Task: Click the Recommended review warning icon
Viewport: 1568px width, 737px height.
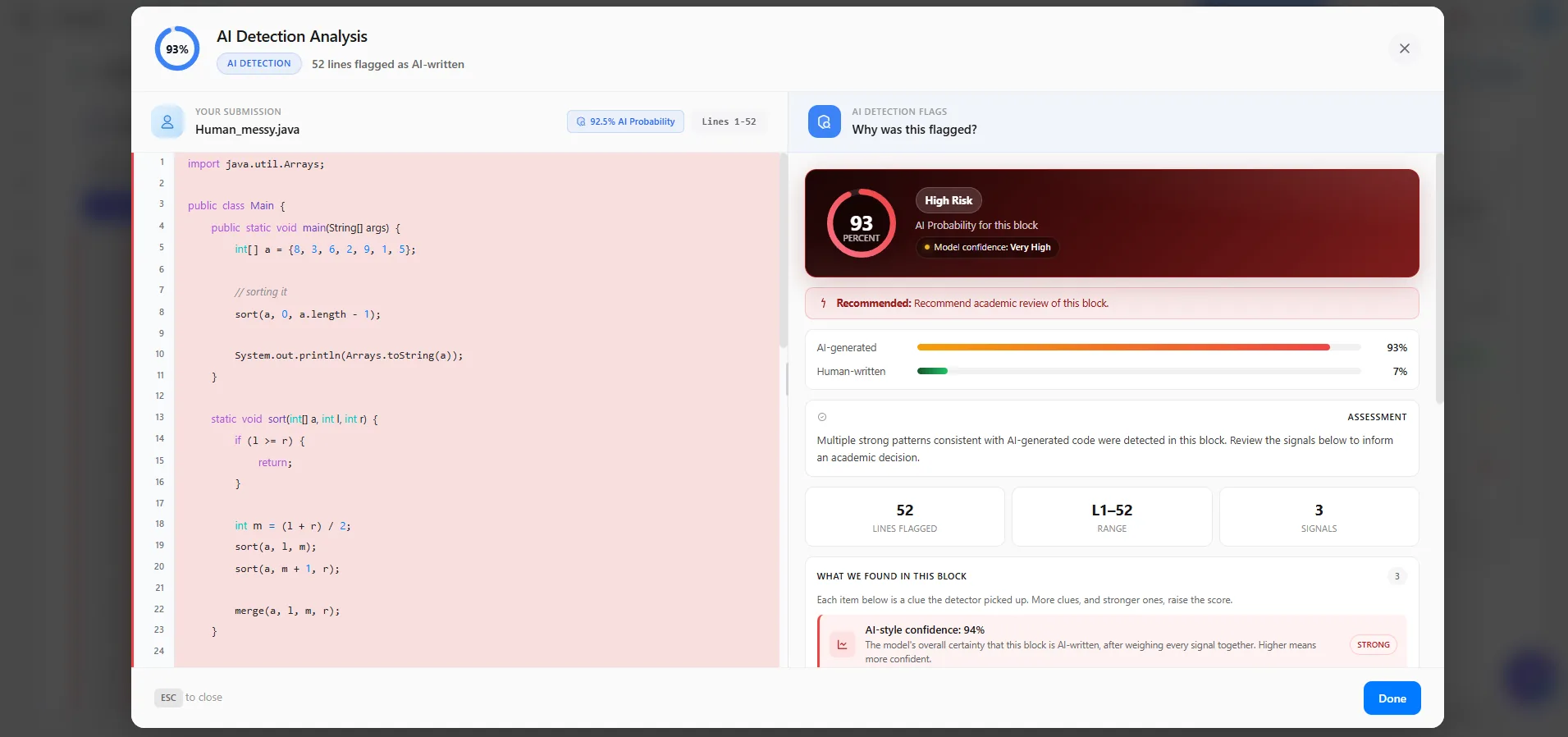Action: tap(823, 304)
